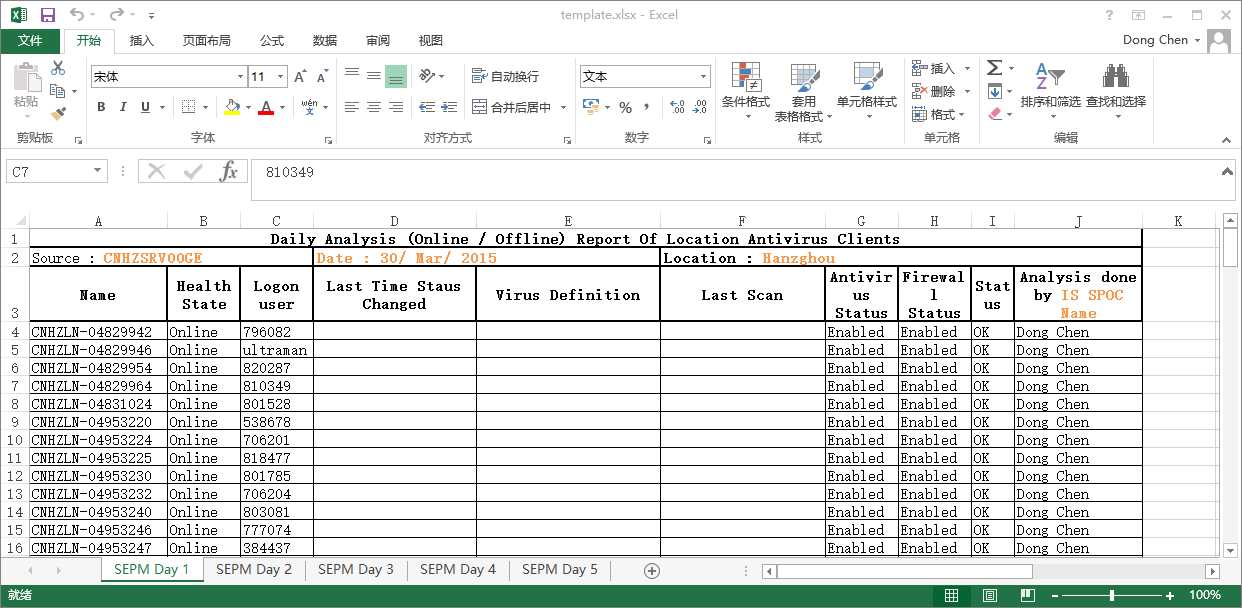The width and height of the screenshot is (1242, 608).
Task: Align text right
Action: (396, 107)
